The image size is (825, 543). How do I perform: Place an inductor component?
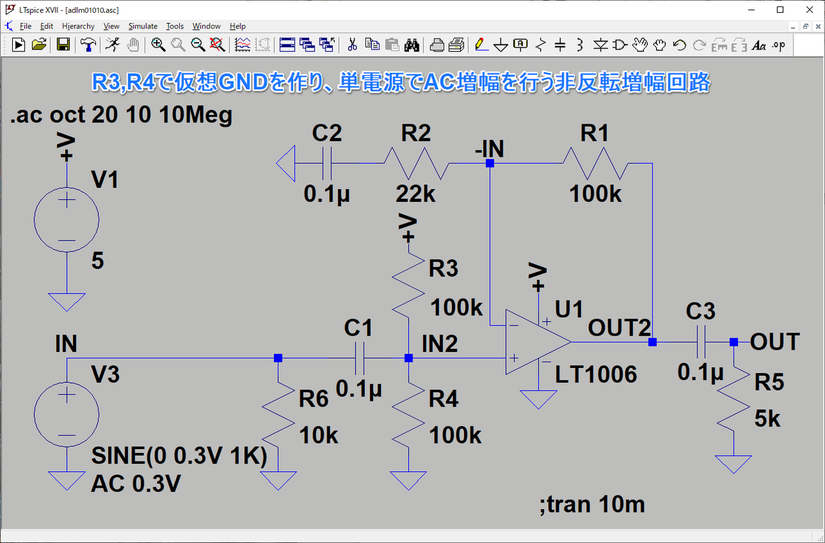tap(580, 45)
